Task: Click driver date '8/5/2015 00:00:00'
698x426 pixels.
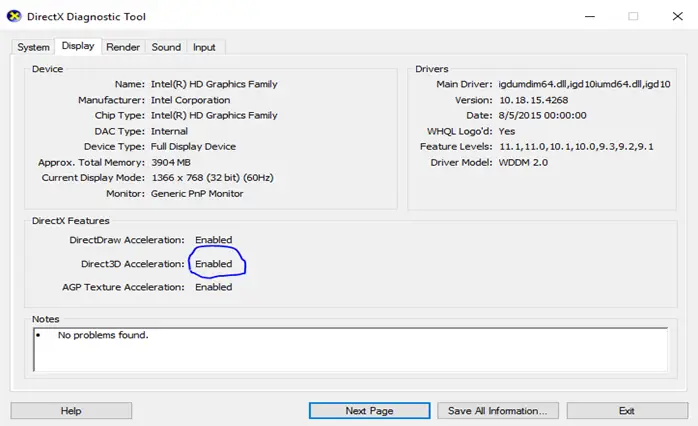Action: [x=542, y=116]
